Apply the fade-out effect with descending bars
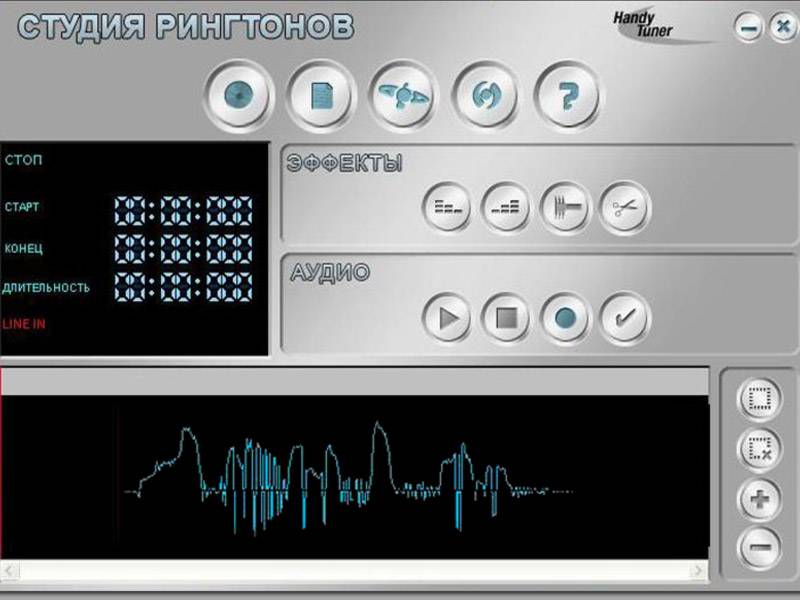 coord(447,208)
